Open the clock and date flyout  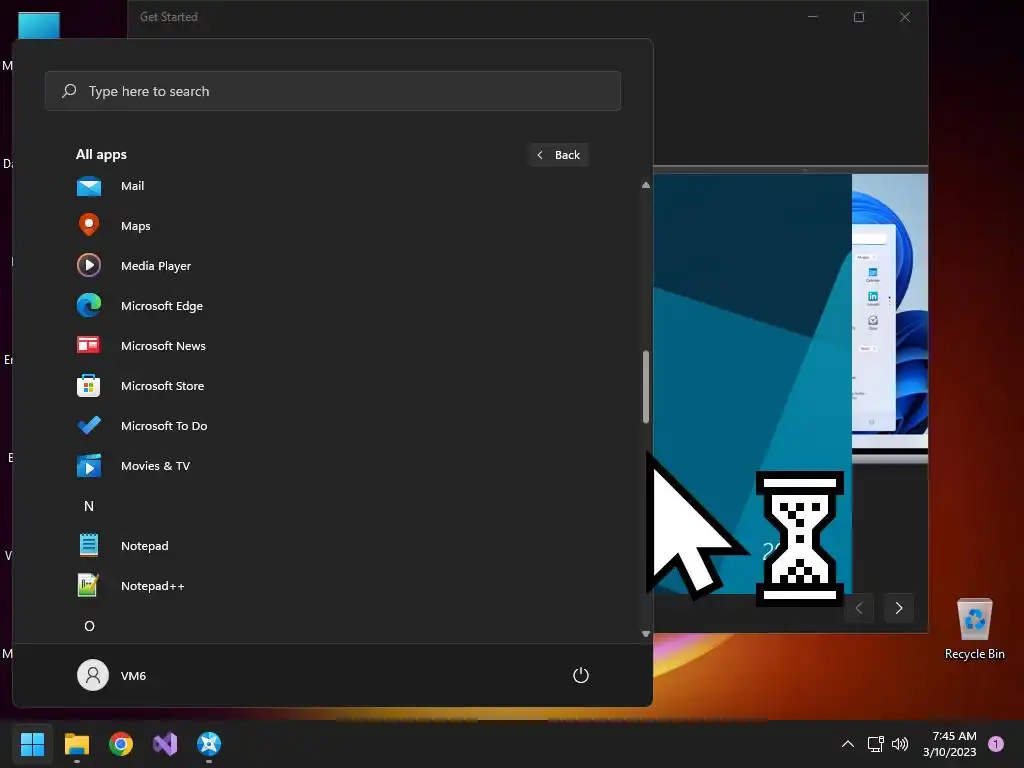pyautogui.click(x=950, y=744)
